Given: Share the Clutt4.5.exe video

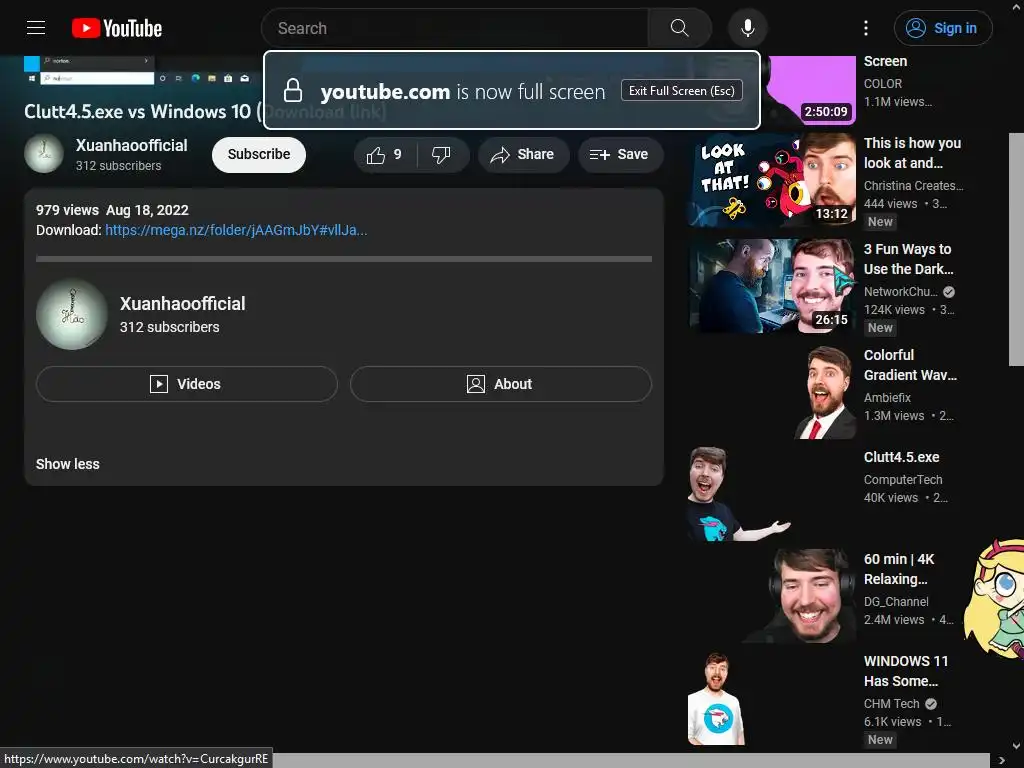Looking at the screenshot, I should pos(522,155).
